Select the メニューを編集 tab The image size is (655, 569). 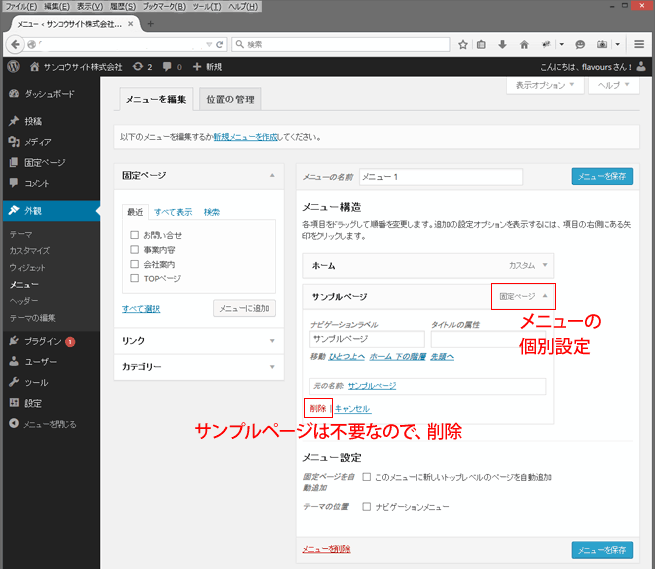coord(156,99)
